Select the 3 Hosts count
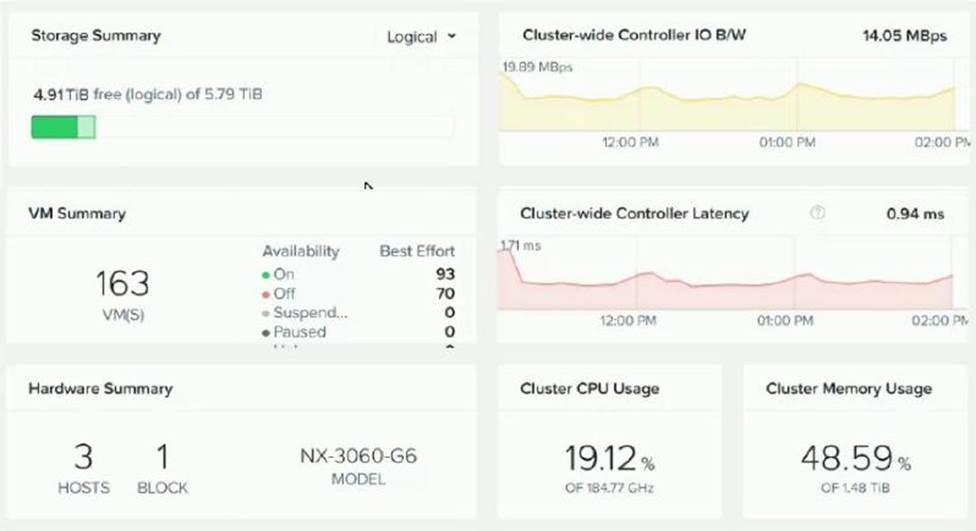 click(83, 458)
